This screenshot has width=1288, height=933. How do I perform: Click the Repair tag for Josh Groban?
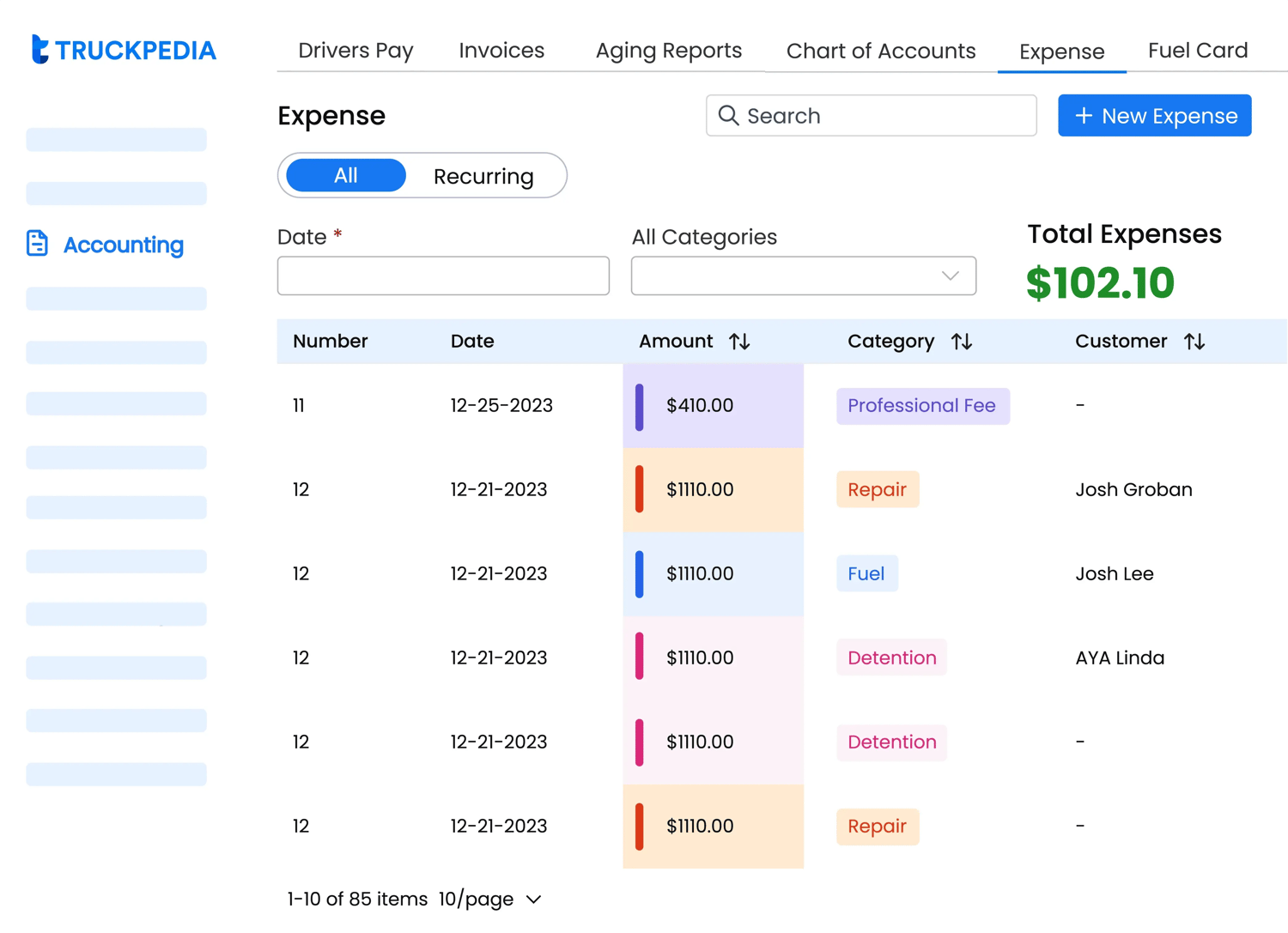[877, 489]
